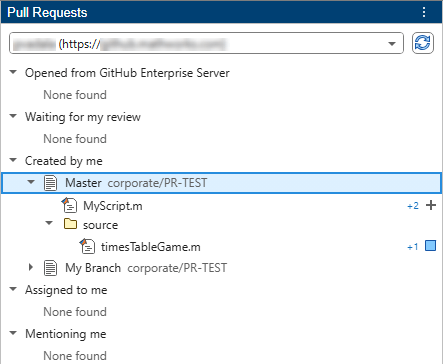The width and height of the screenshot is (443, 364).
Task: Open the repository selection dropdown
Action: pyautogui.click(x=392, y=43)
